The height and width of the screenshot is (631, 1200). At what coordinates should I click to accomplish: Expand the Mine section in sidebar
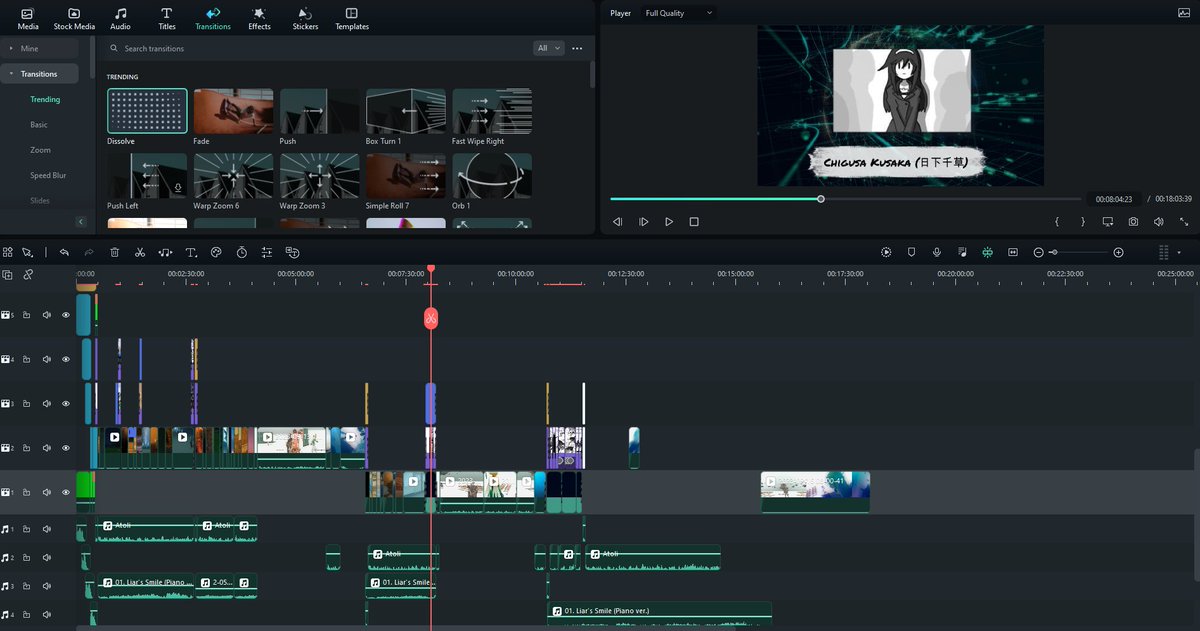point(40,48)
